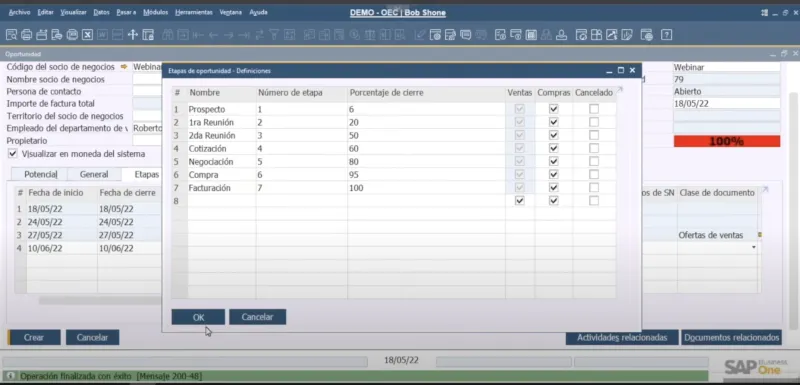Click the Help question mark icon
The image size is (800, 385).
tap(666, 35)
